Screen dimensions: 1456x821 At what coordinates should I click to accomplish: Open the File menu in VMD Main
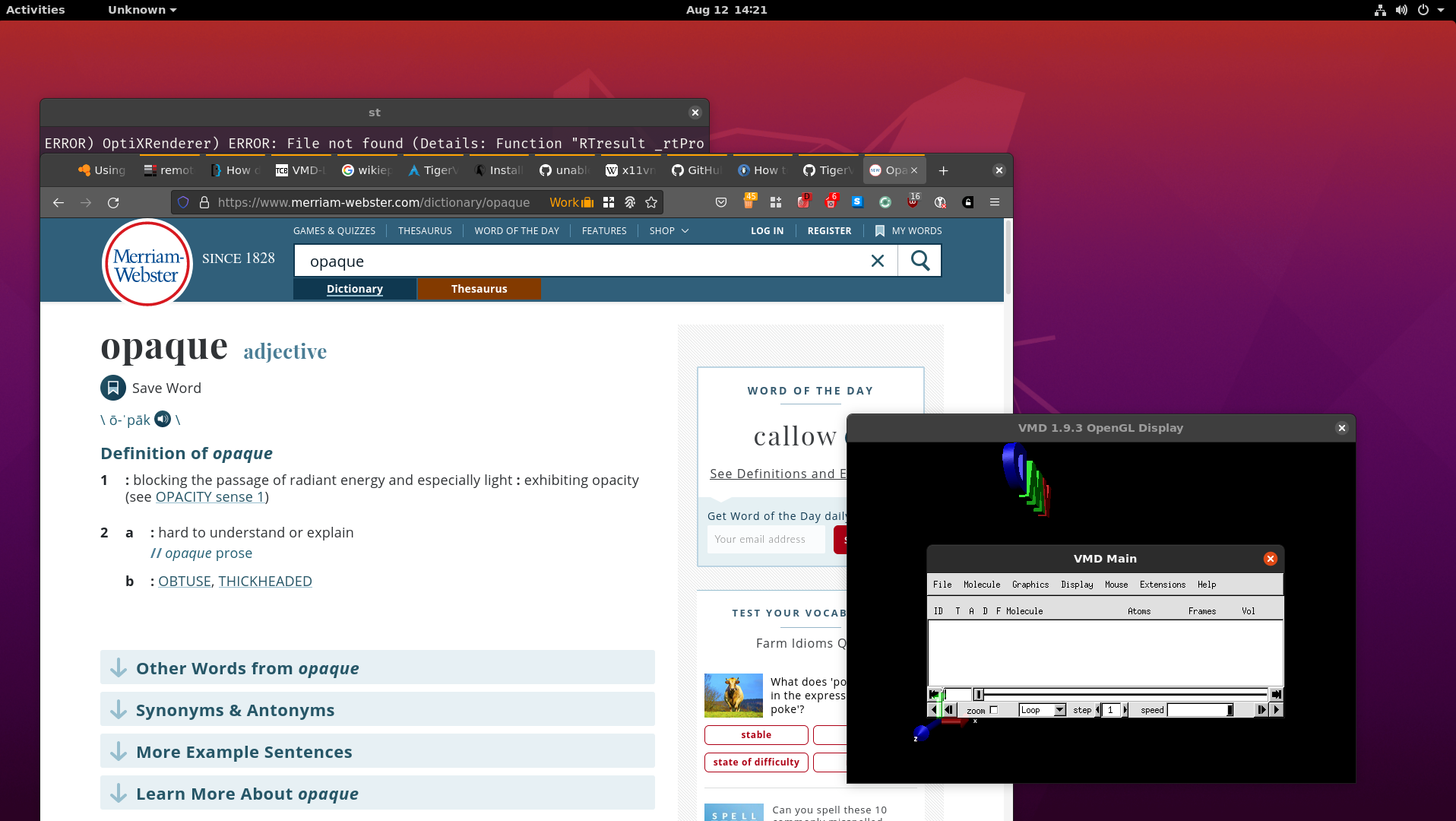[942, 585]
